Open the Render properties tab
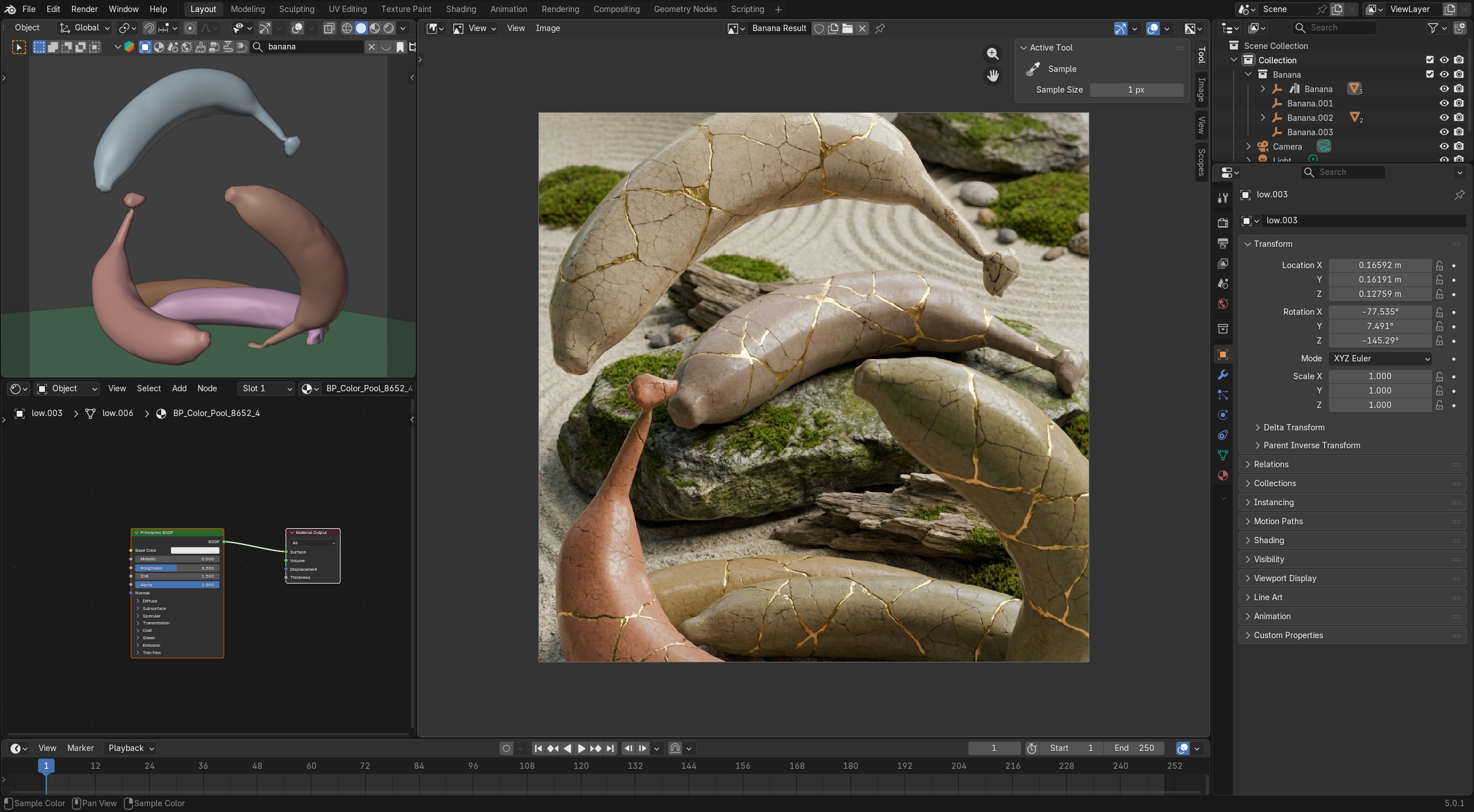Viewport: 1474px width, 812px height. pyautogui.click(x=1223, y=223)
